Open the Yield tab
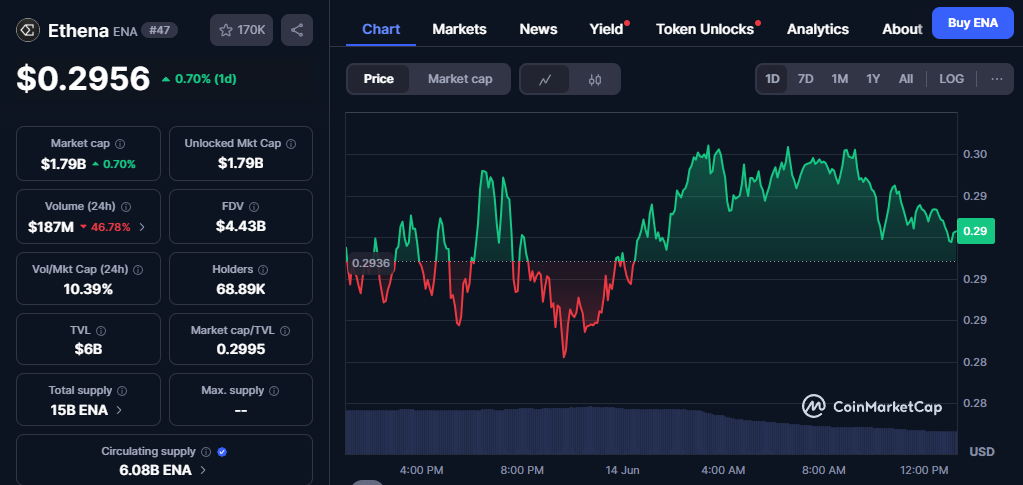Screen dimensions: 1023x485 pyautogui.click(x=607, y=29)
